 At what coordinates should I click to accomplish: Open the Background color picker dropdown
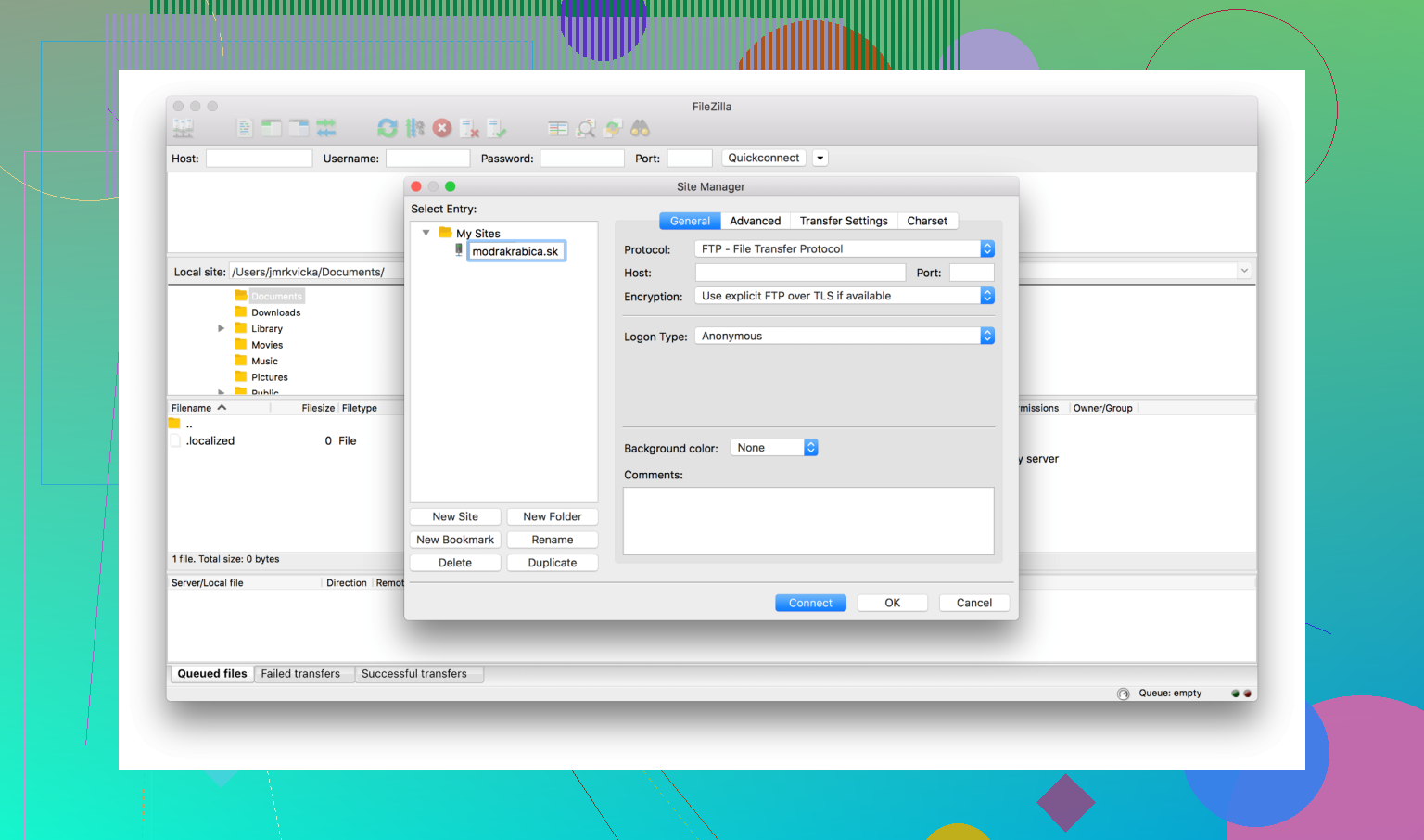coord(774,448)
